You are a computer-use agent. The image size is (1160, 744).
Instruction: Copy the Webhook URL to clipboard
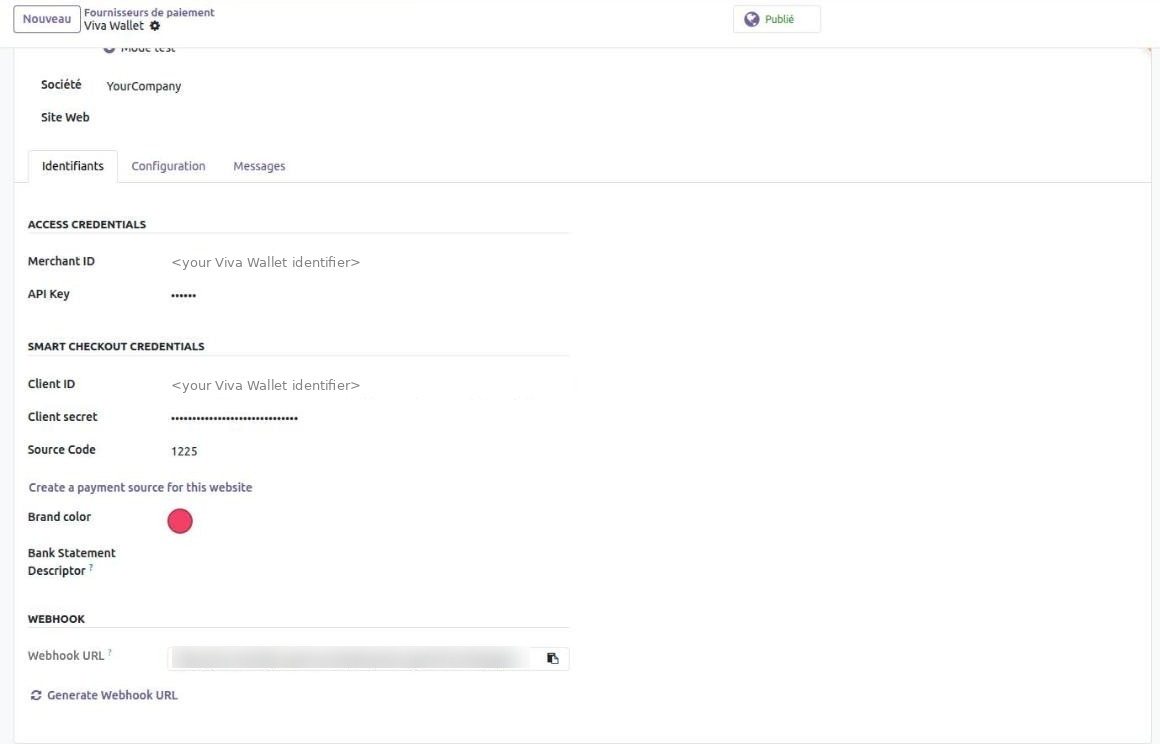pyautogui.click(x=552, y=658)
